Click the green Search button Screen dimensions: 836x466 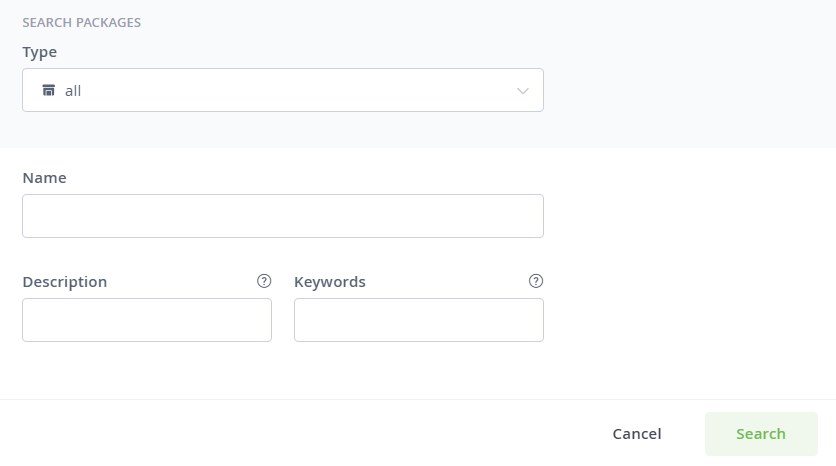tap(761, 434)
